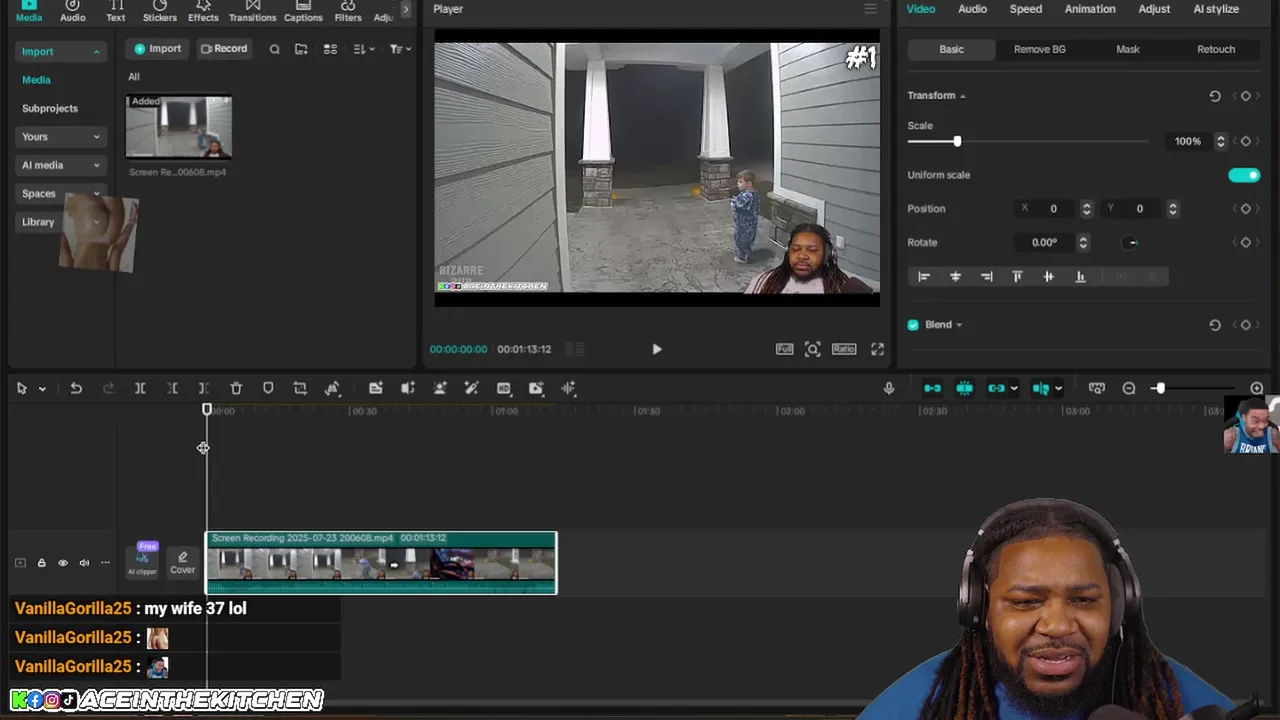This screenshot has width=1280, height=720.
Task: Click the mirror/flip icon in the timeline toolbar
Action: click(333, 388)
